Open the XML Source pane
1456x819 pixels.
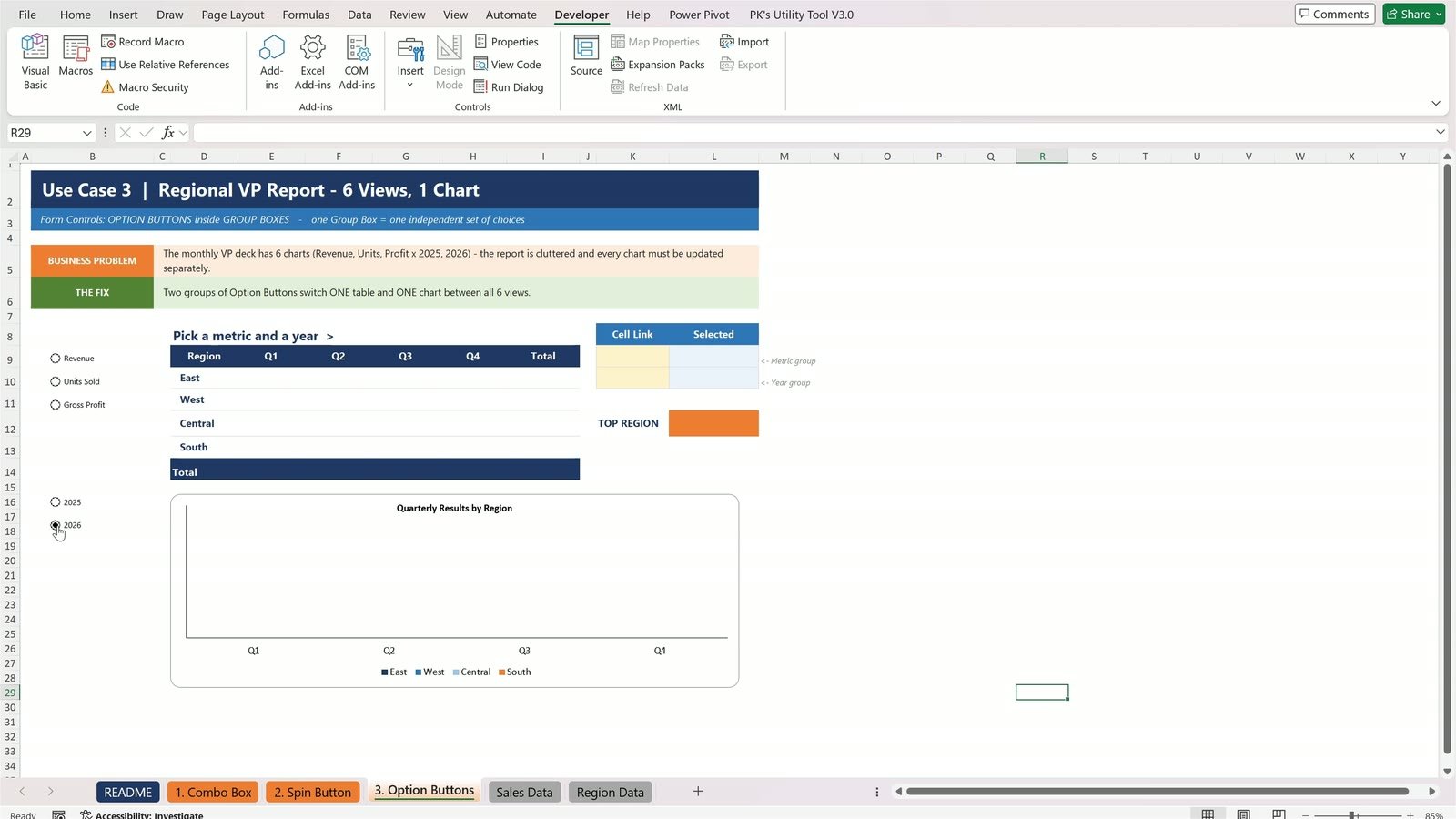click(x=586, y=56)
